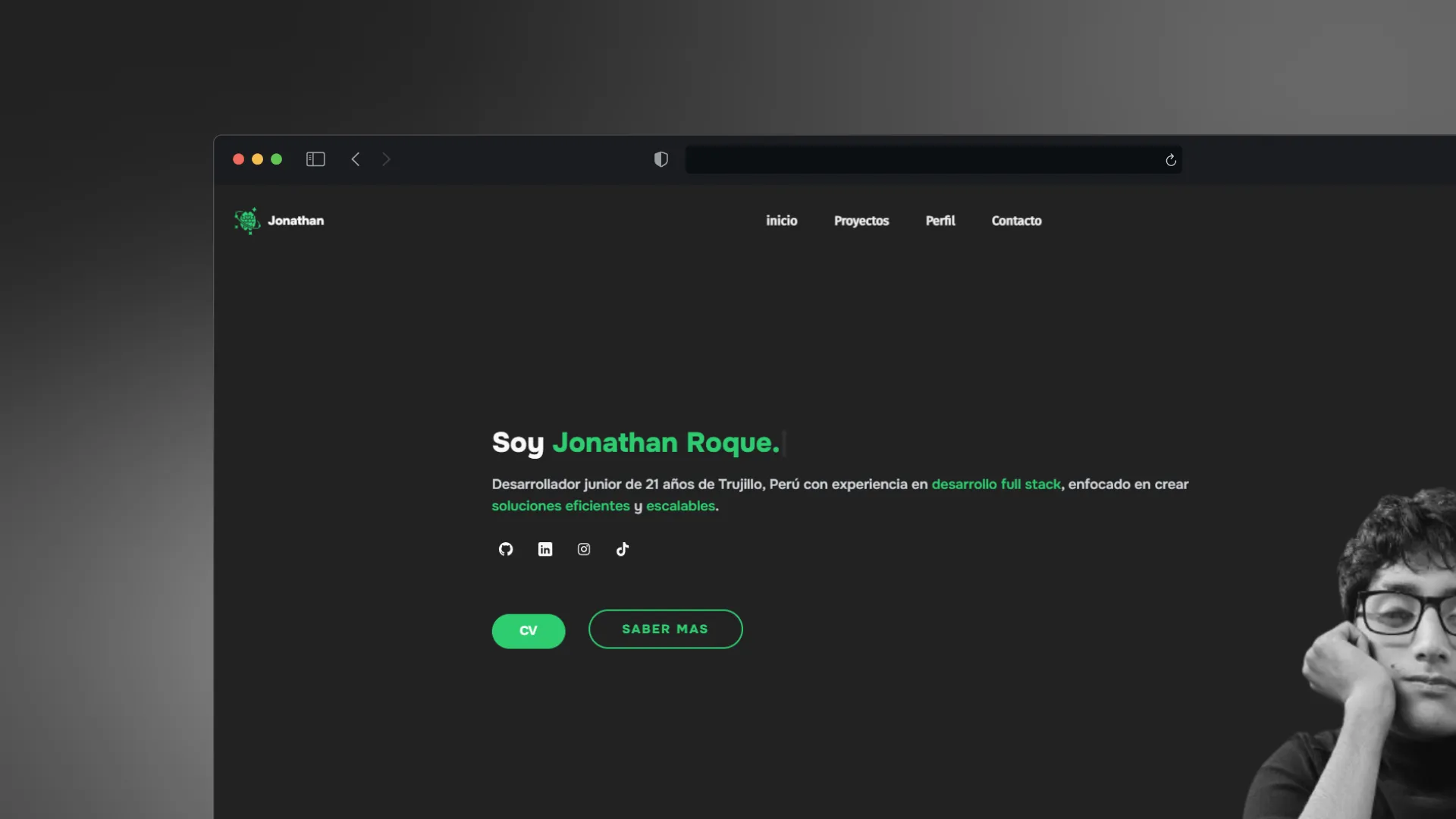Navigate to the inicio section
The width and height of the screenshot is (1456, 819).
click(x=782, y=221)
